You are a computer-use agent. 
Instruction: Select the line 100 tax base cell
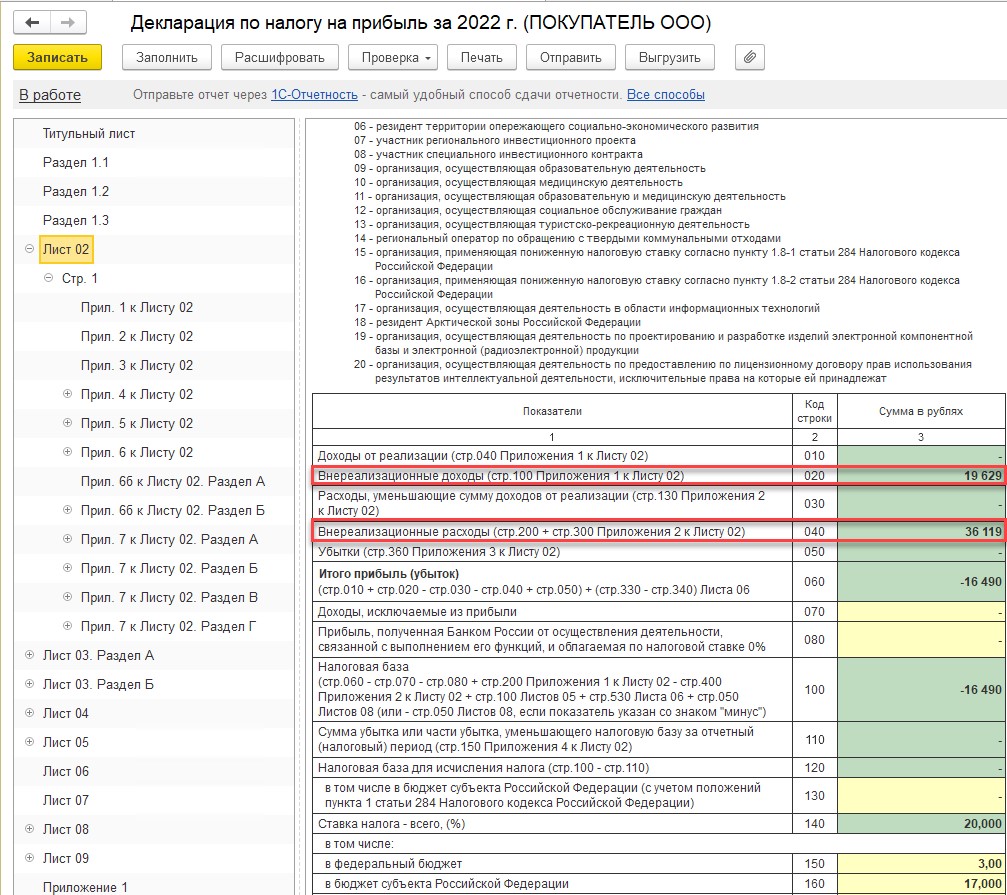point(921,690)
